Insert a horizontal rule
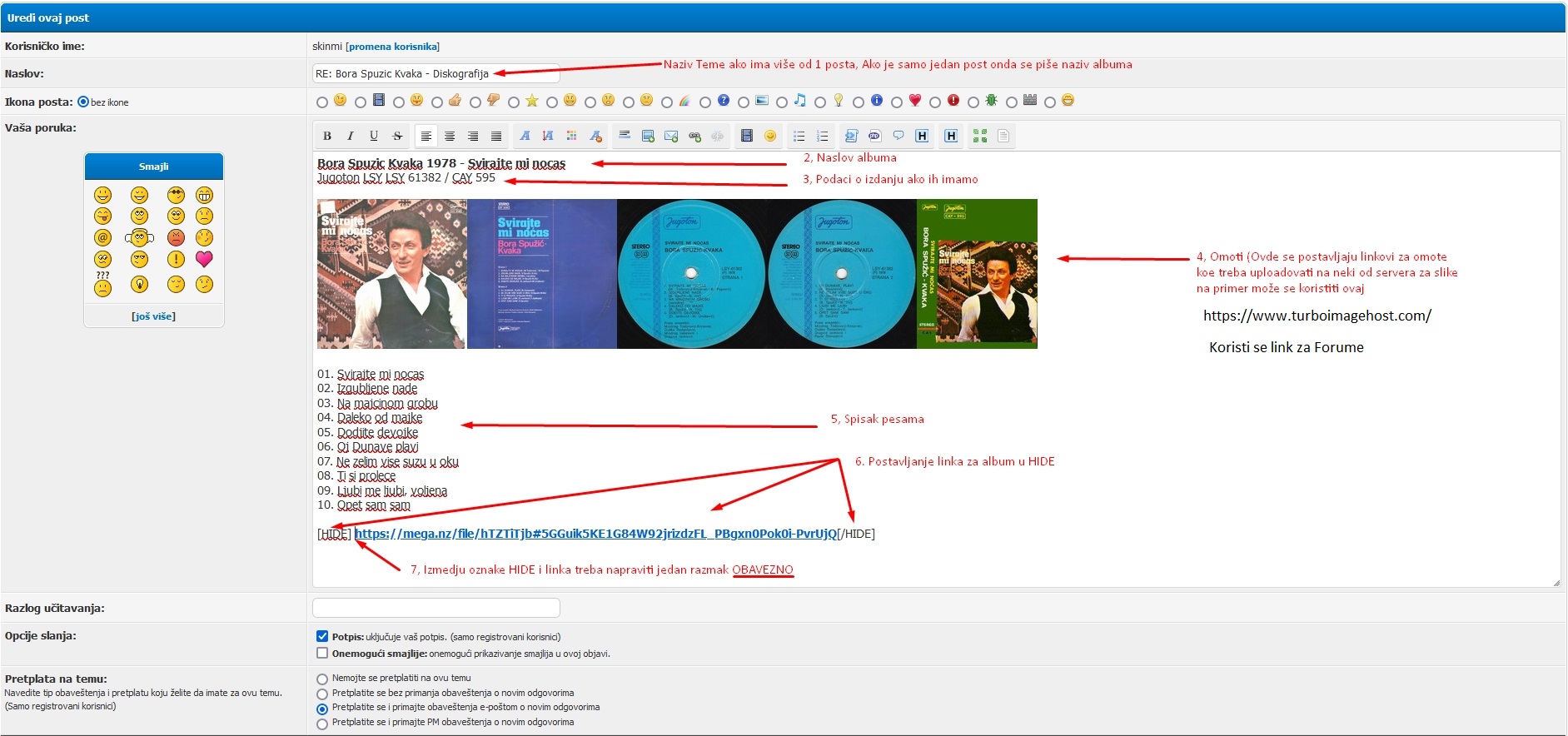This screenshot has width=1568, height=736. [x=625, y=136]
